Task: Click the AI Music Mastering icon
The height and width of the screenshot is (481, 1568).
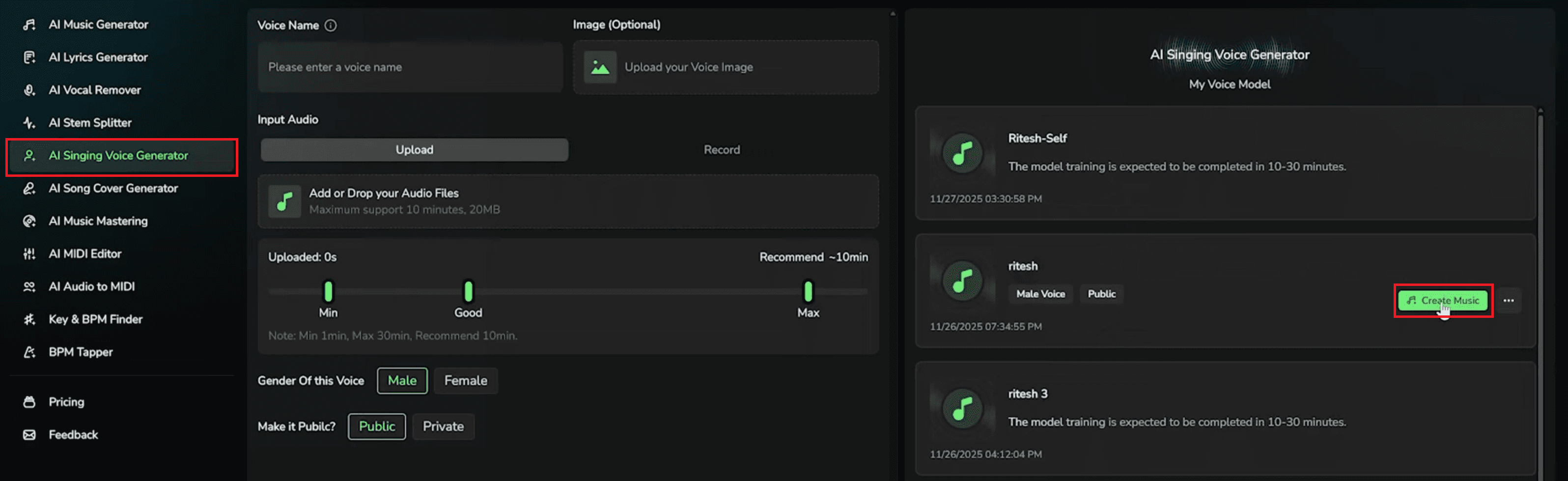Action: 28,221
